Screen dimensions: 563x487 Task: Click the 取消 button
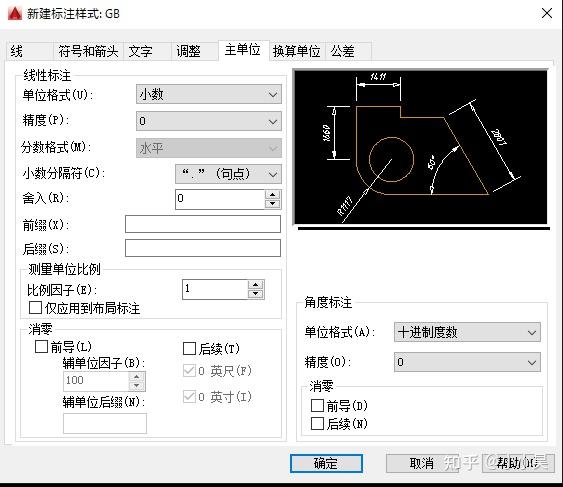[422, 463]
